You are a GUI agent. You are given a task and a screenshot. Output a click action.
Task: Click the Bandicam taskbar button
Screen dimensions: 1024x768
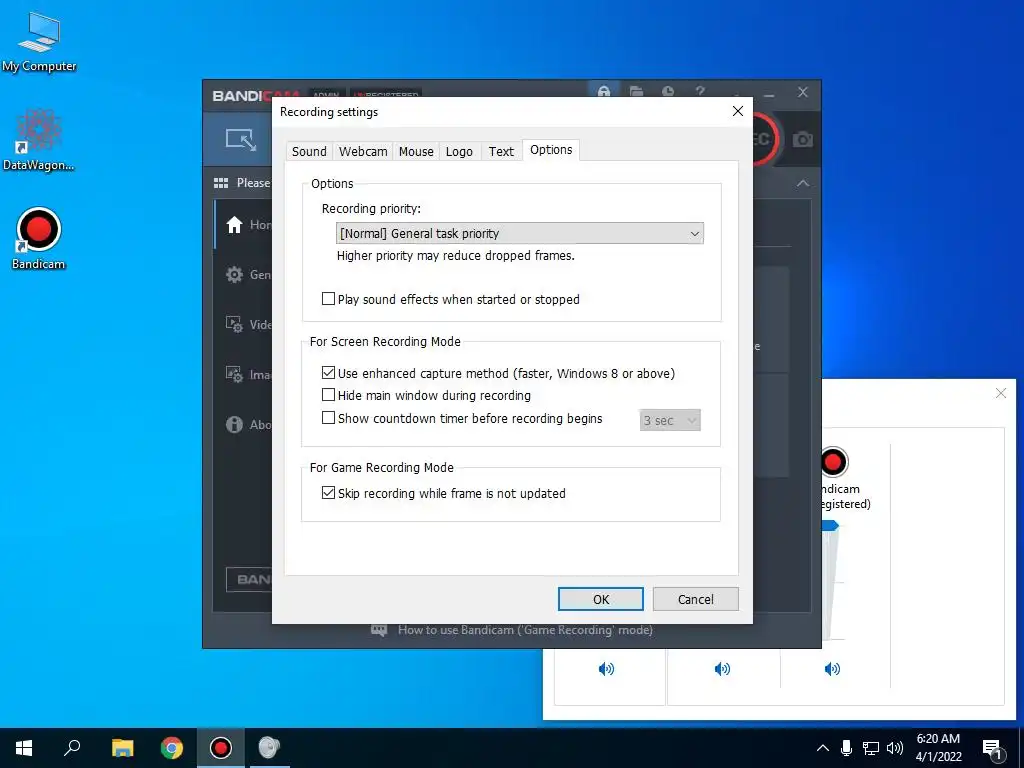[221, 748]
